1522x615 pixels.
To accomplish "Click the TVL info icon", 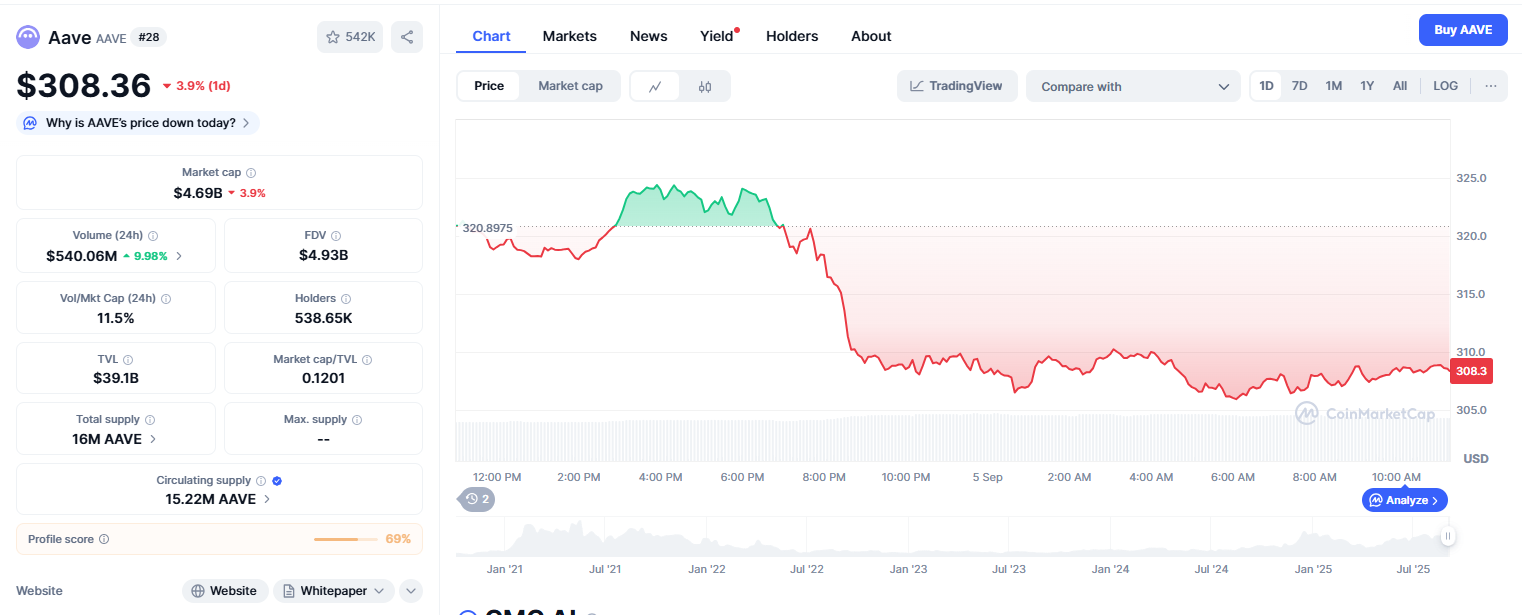I will point(128,360).
